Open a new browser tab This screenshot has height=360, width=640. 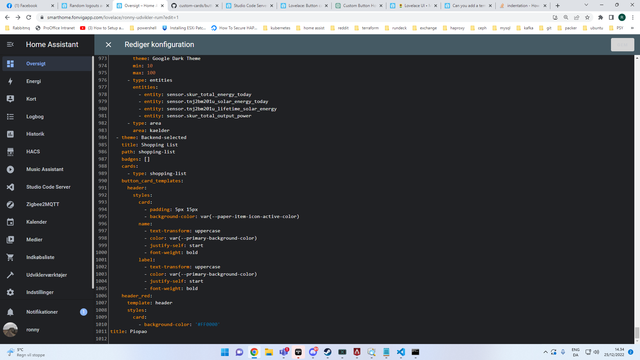[x=558, y=6]
